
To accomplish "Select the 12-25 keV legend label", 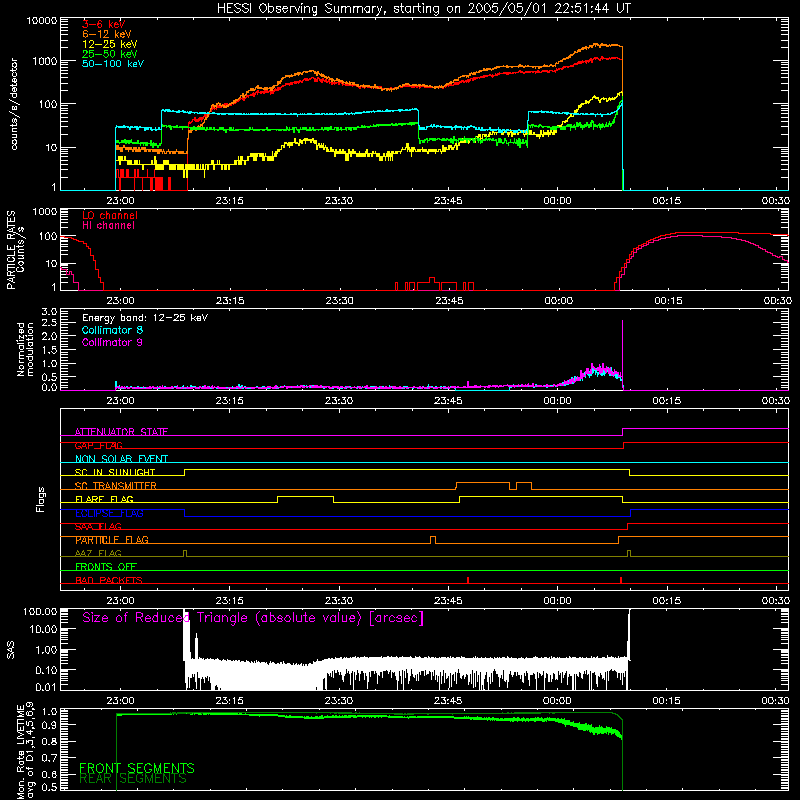I will point(109,44).
